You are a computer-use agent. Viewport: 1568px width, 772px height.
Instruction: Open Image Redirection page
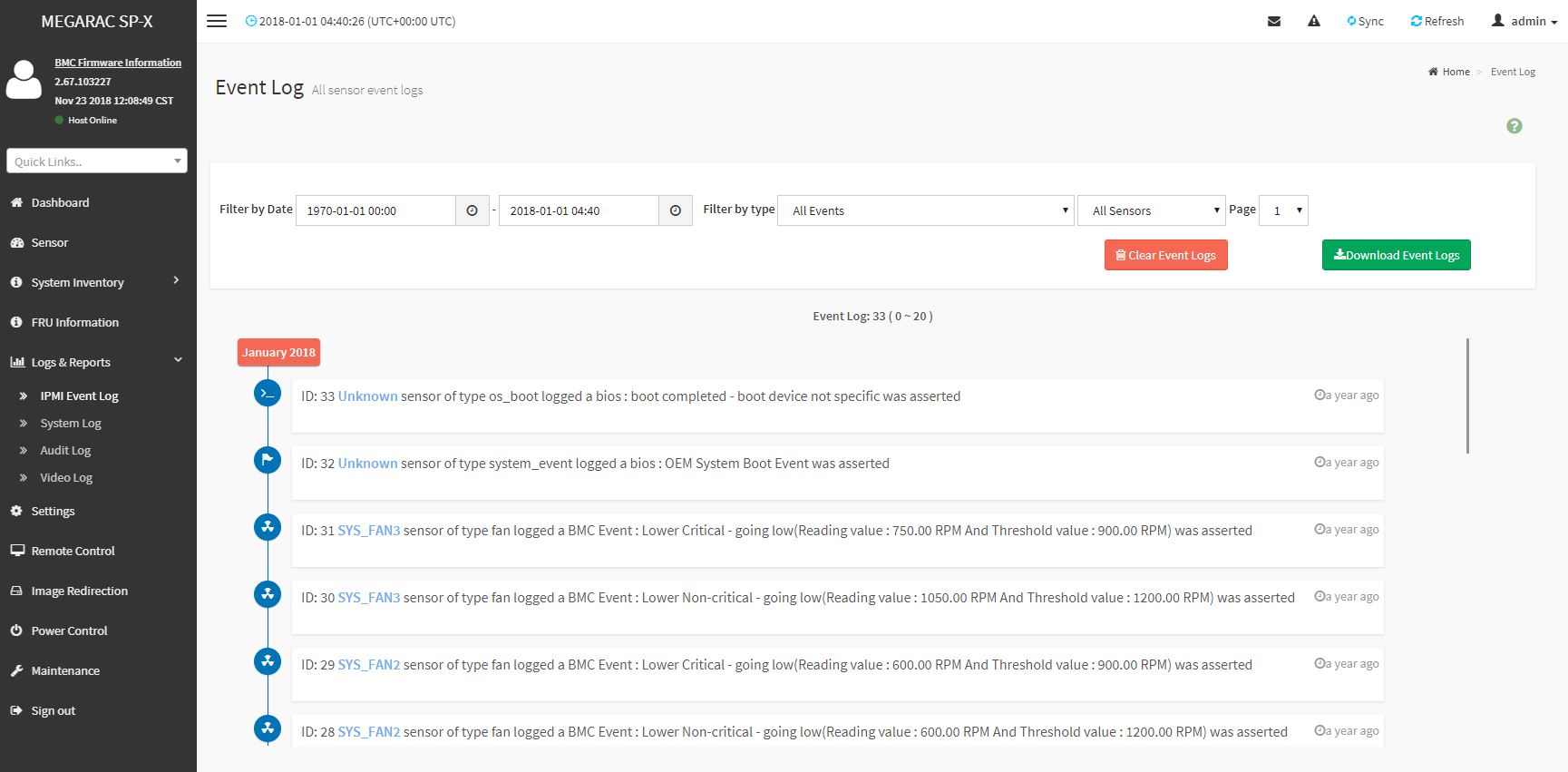[x=80, y=591]
